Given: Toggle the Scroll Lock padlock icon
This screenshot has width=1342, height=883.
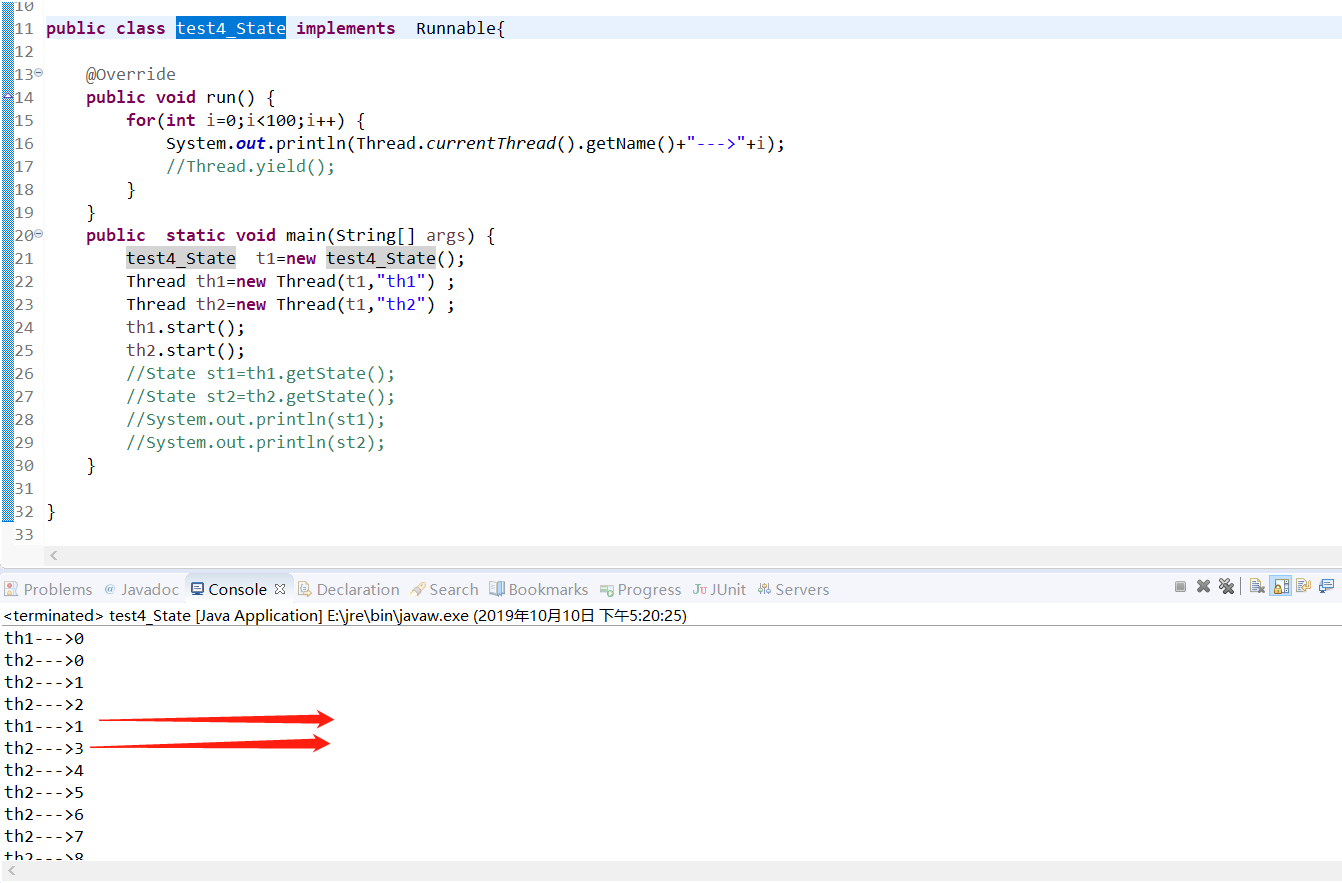Looking at the screenshot, I should [x=1280, y=586].
